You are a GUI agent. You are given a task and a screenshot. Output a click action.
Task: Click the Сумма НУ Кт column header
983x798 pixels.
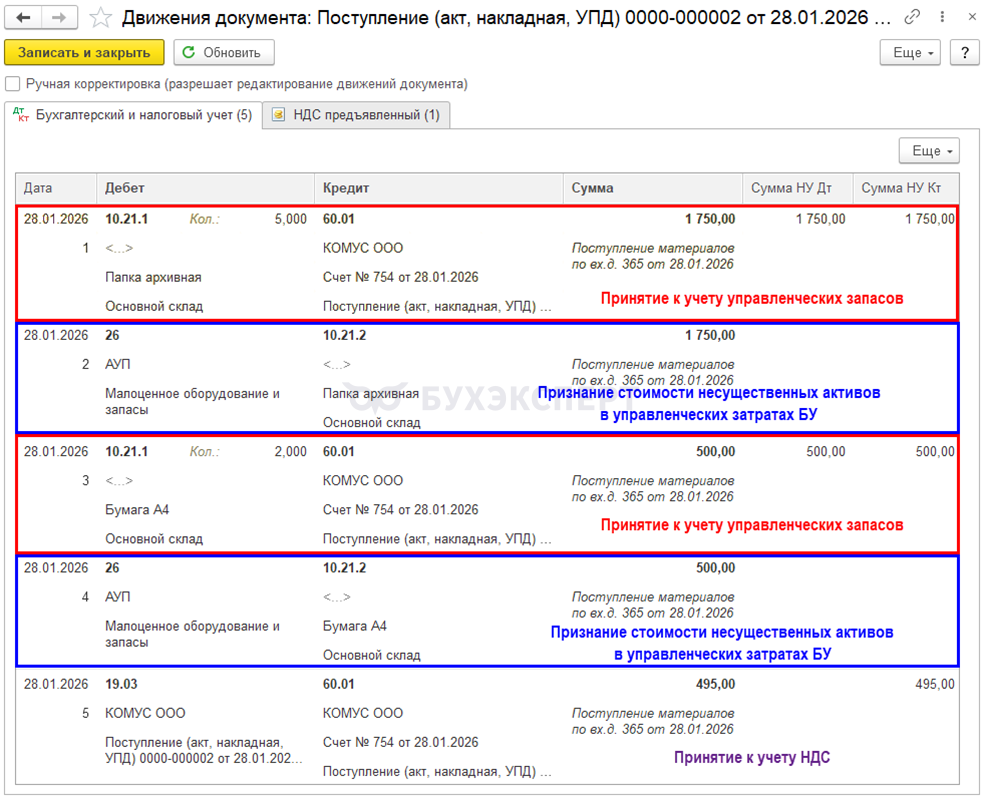pos(906,188)
